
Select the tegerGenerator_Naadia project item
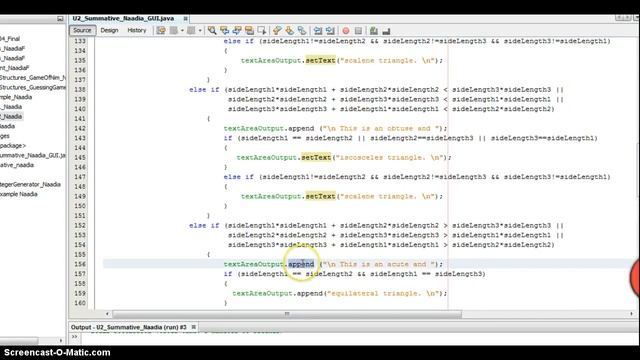(x=30, y=184)
